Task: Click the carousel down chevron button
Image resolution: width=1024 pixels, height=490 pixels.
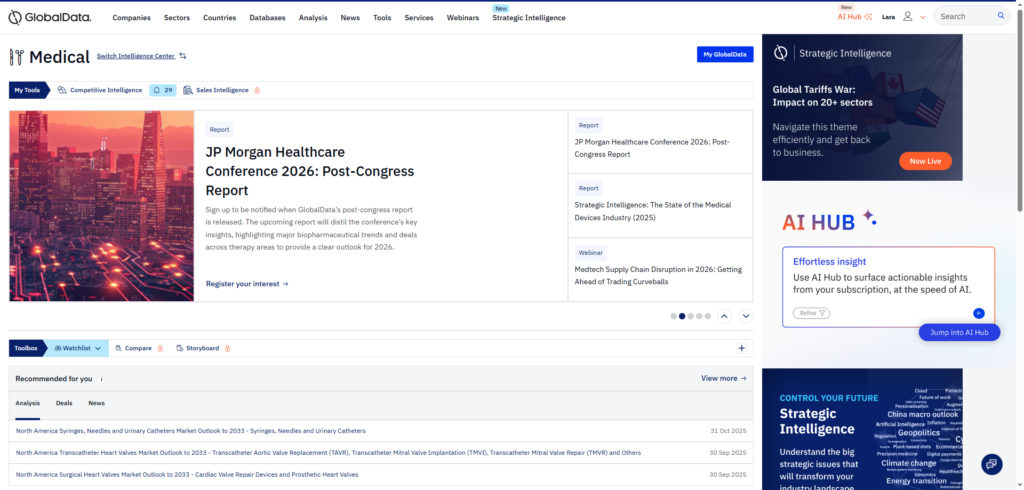Action: [745, 316]
